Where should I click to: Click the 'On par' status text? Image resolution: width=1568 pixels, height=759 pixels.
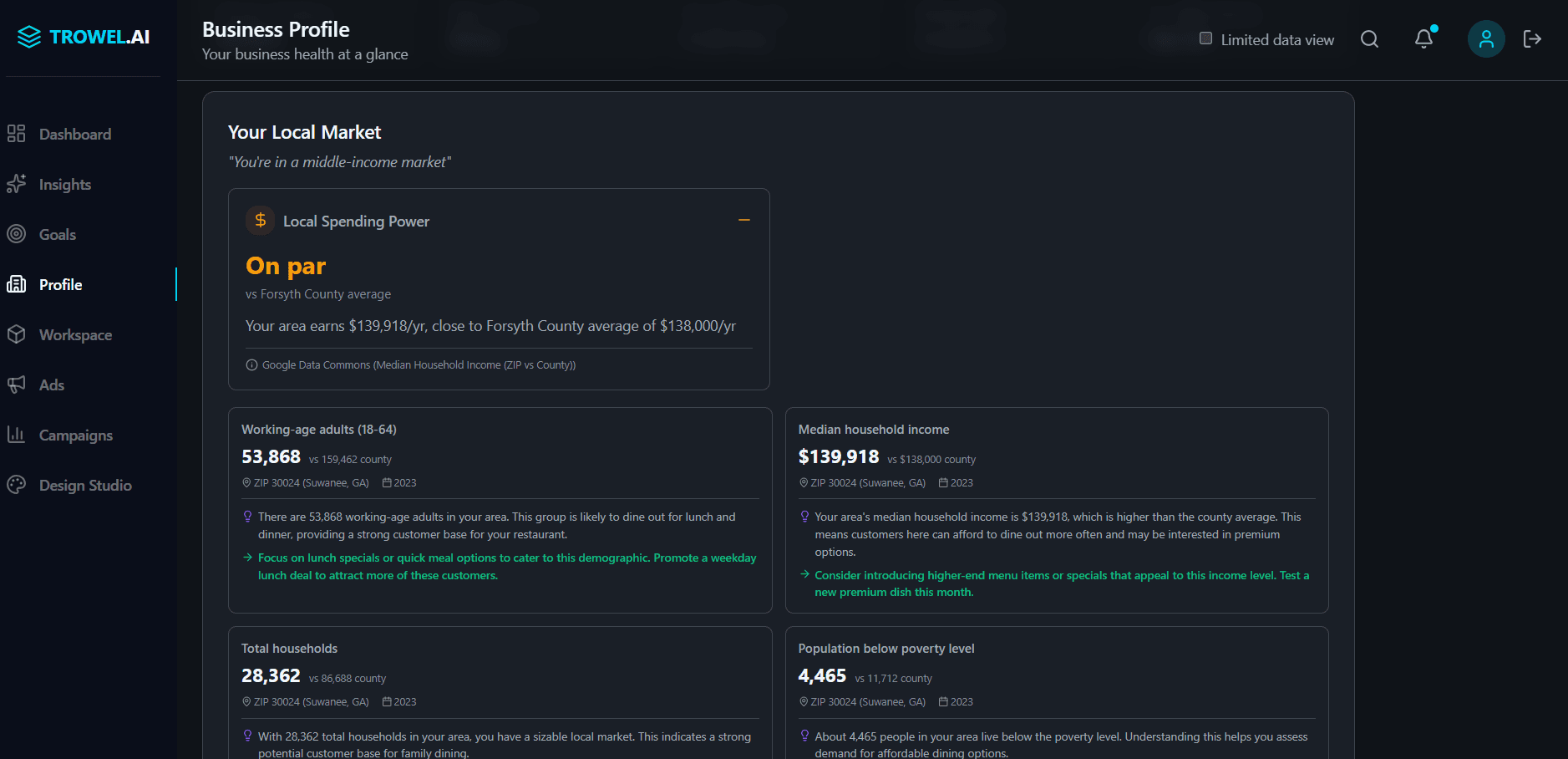click(286, 266)
